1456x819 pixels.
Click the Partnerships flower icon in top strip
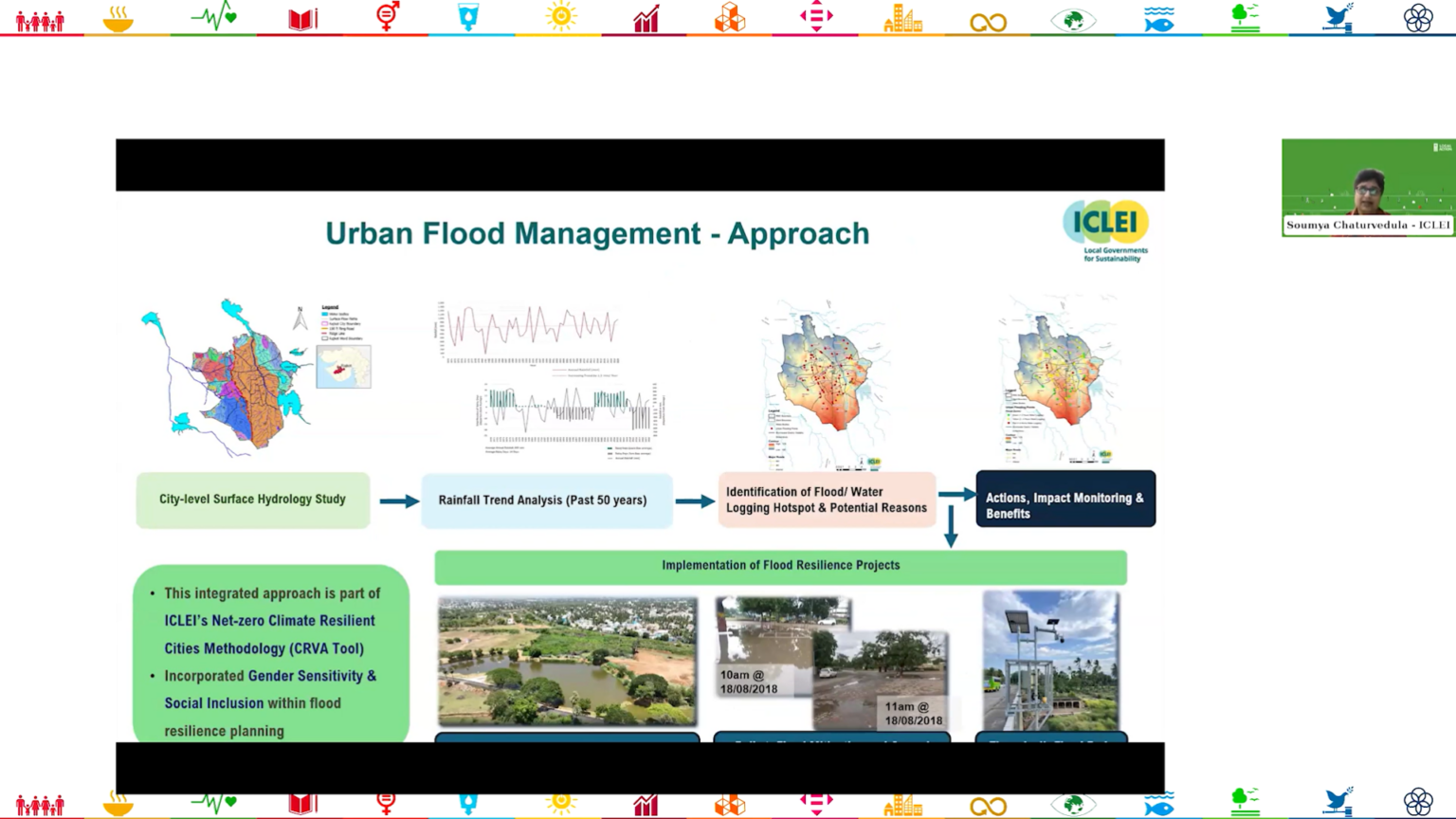(x=1418, y=18)
